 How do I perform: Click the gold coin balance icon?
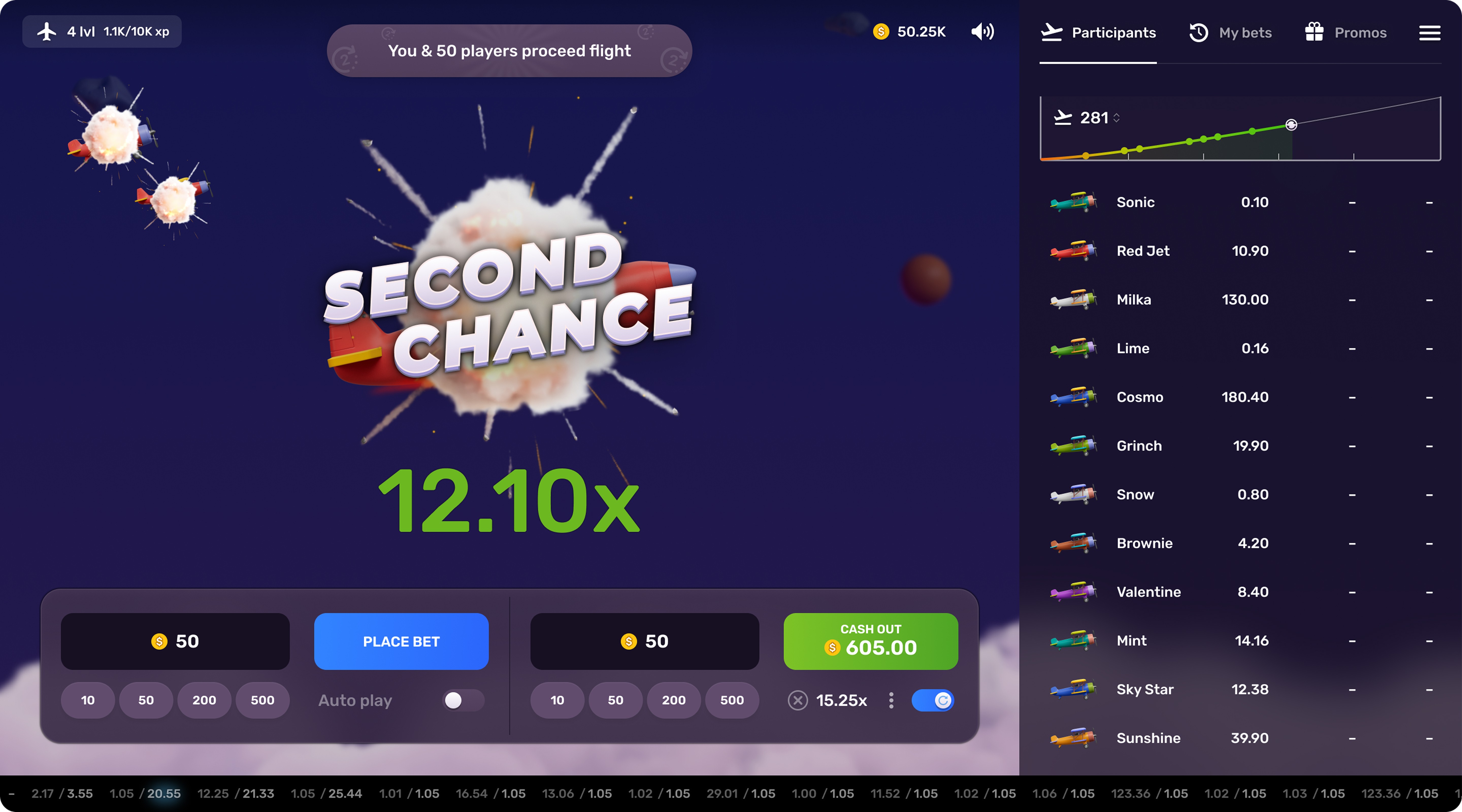pyautogui.click(x=881, y=32)
